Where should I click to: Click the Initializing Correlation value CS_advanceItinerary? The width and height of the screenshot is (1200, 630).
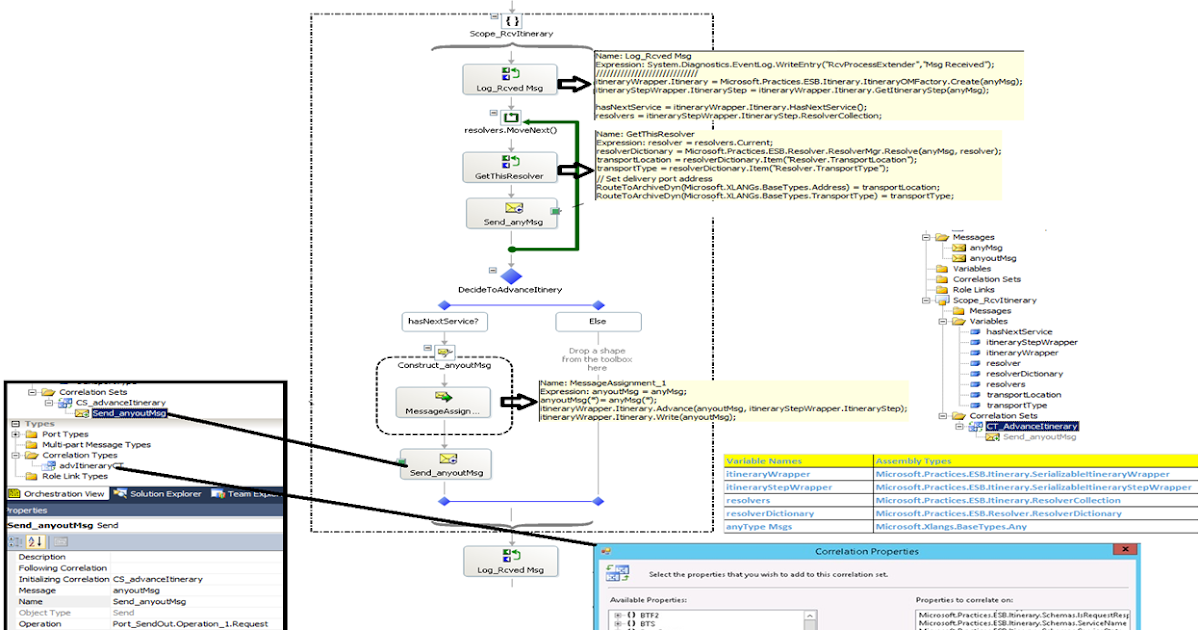click(x=155, y=579)
